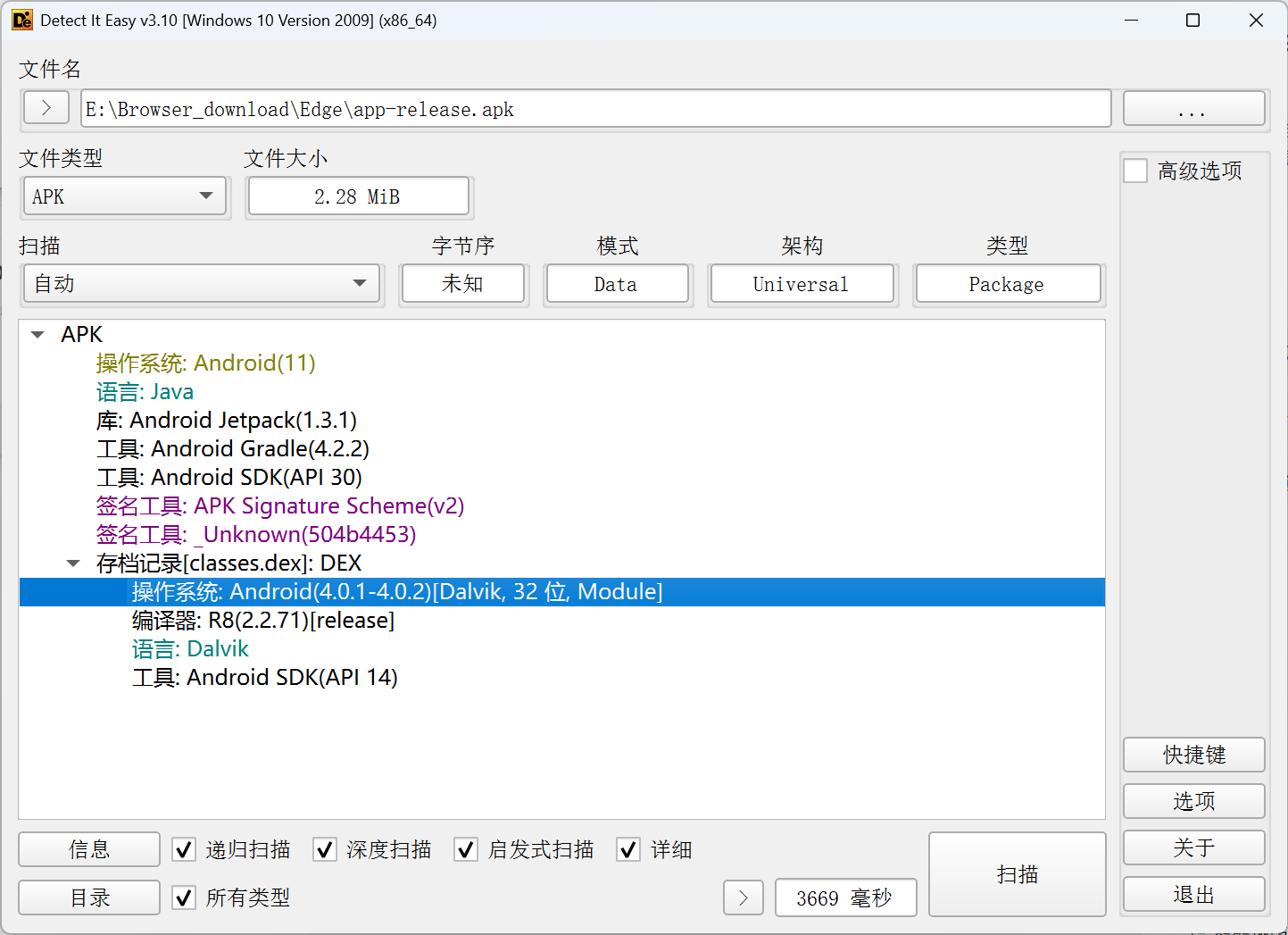Image resolution: width=1288 pixels, height=935 pixels.
Task: Start scan with the large 扫描 button
Action: [x=1018, y=874]
